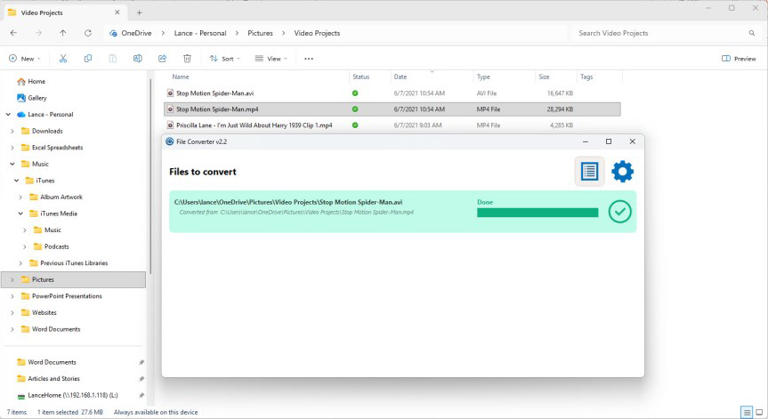Open a new tab with plus
Screen dimensions: 768x419
[x=140, y=13]
